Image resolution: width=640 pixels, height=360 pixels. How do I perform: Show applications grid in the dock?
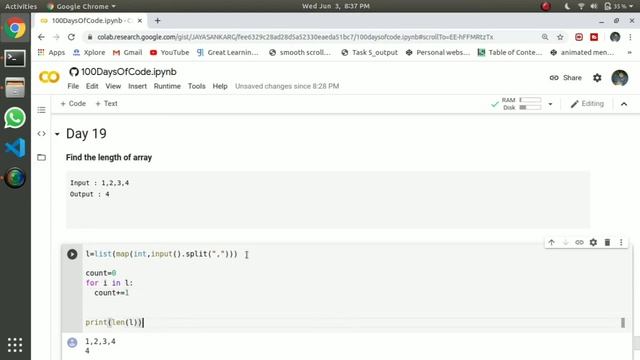click(x=15, y=345)
